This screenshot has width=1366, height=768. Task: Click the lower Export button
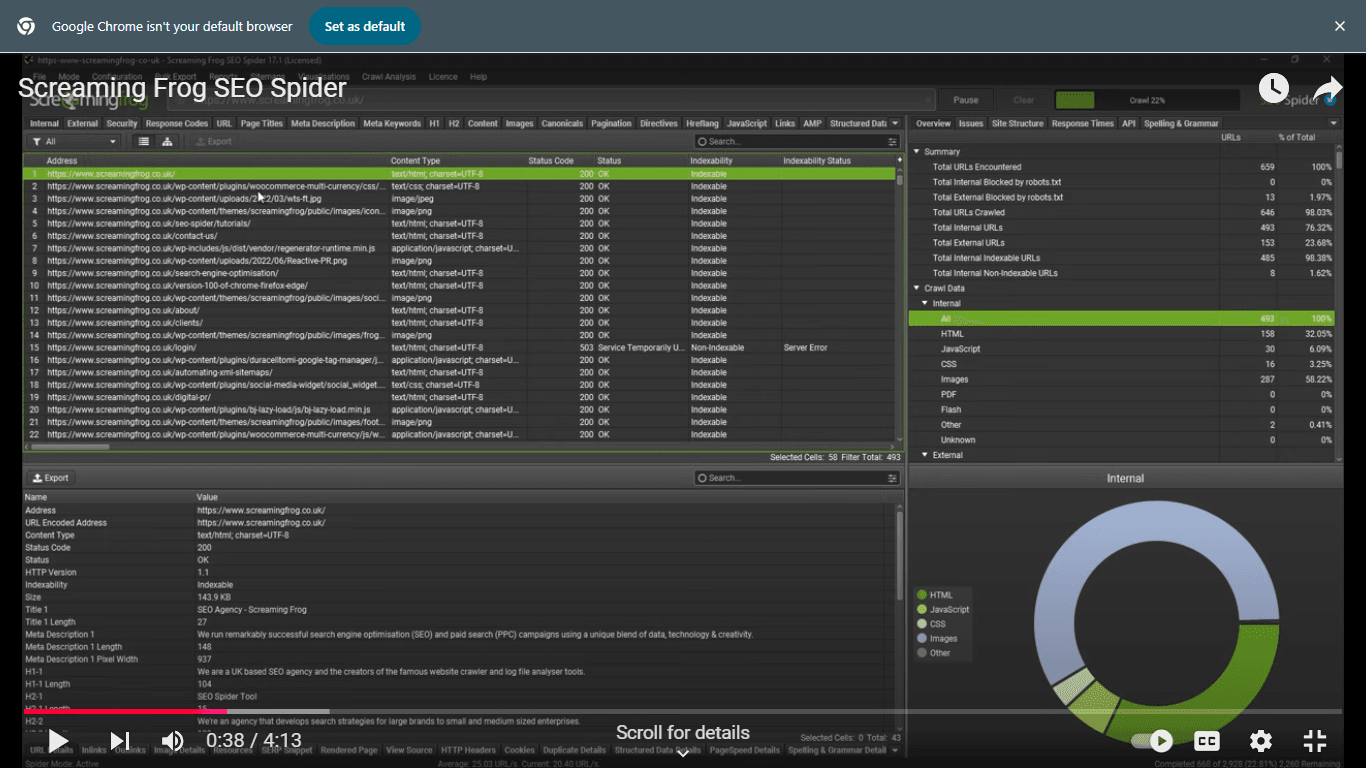click(51, 478)
